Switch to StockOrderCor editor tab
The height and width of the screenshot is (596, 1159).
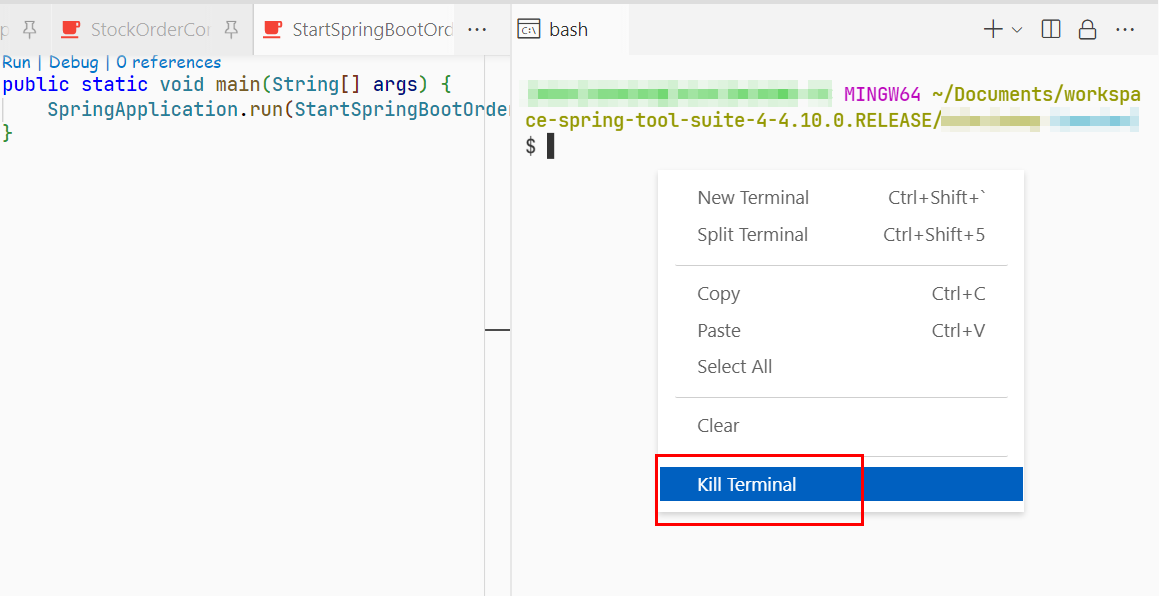coord(150,30)
